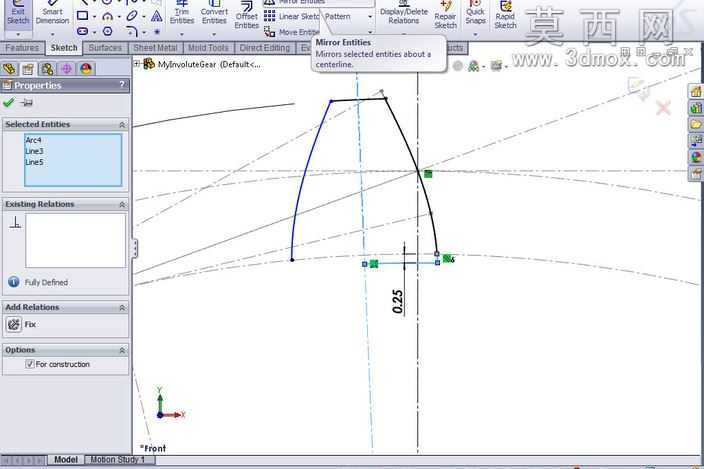
Task: Switch to the Features tab
Action: click(22, 48)
